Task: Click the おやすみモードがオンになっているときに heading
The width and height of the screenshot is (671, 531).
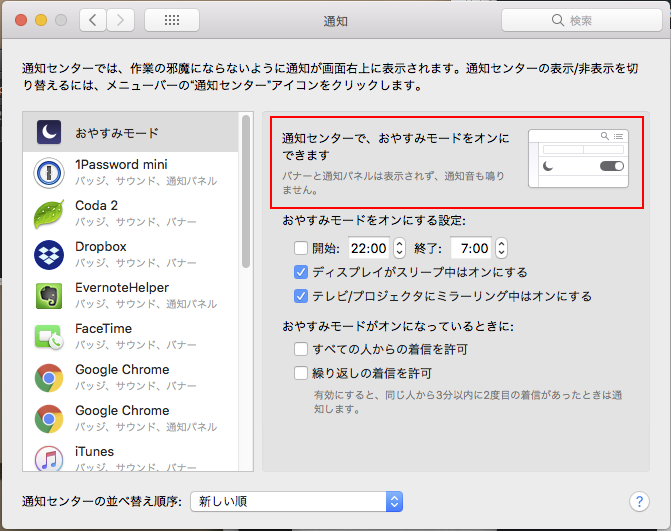Action: (398, 326)
